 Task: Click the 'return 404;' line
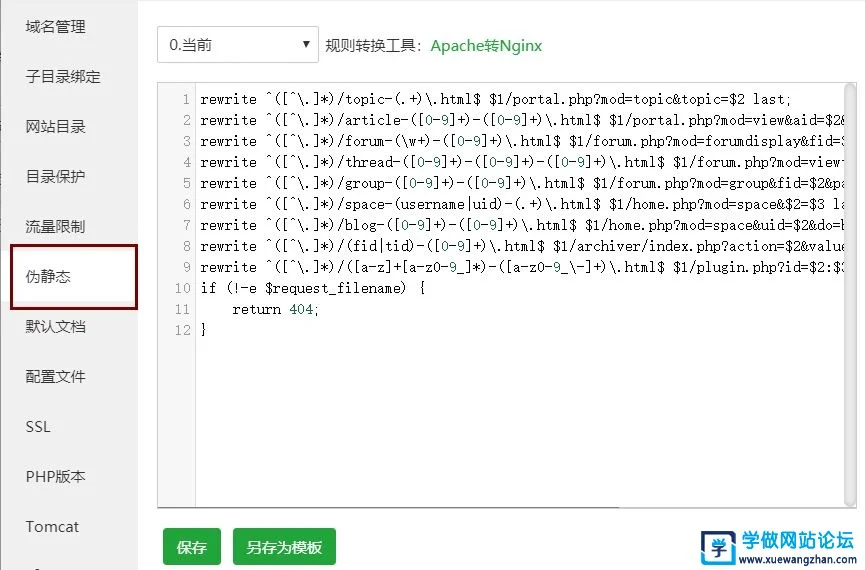[275, 309]
